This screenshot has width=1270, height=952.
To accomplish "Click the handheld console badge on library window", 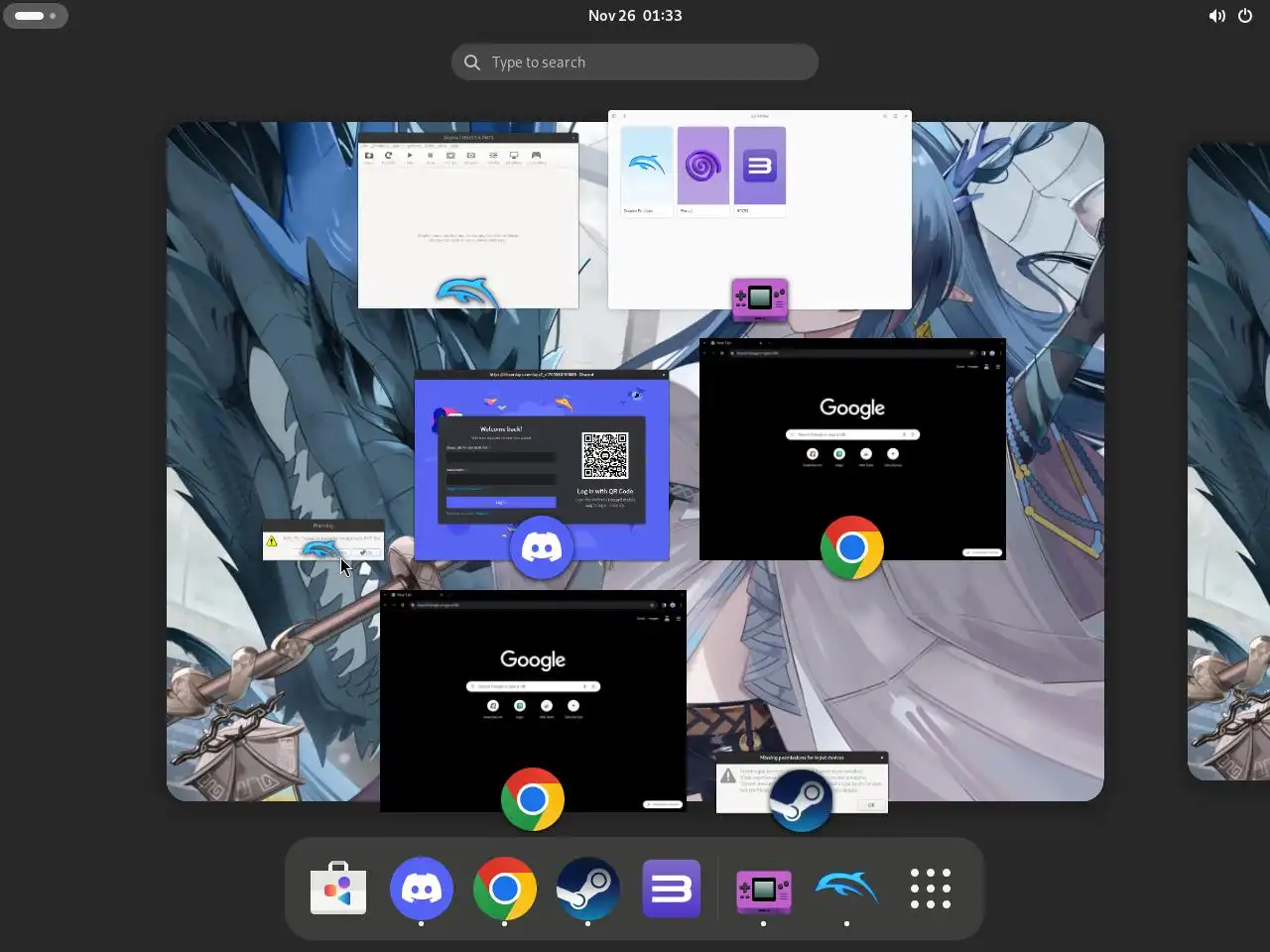I will coord(760,298).
